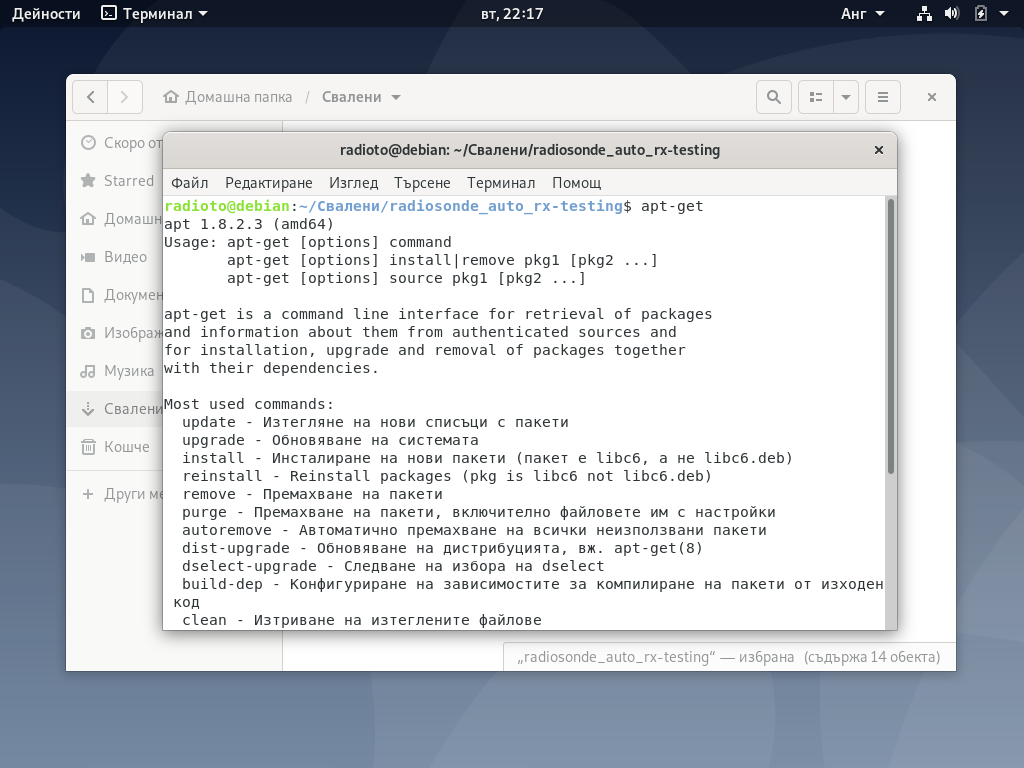1024x768 pixels.
Task: Open the Изглед menu
Action: (353, 183)
